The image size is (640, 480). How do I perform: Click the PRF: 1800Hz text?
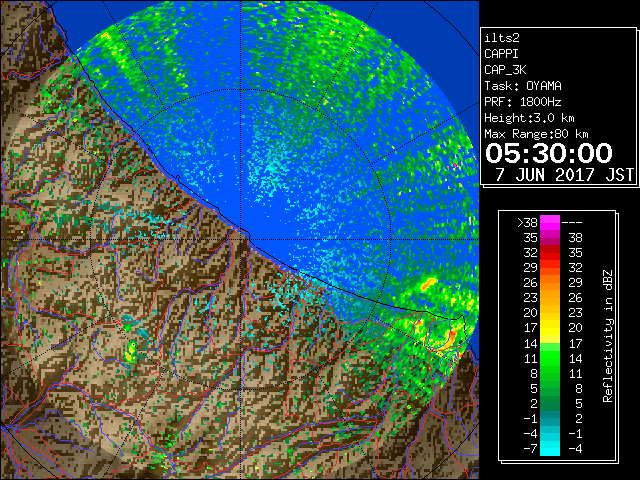[523, 102]
